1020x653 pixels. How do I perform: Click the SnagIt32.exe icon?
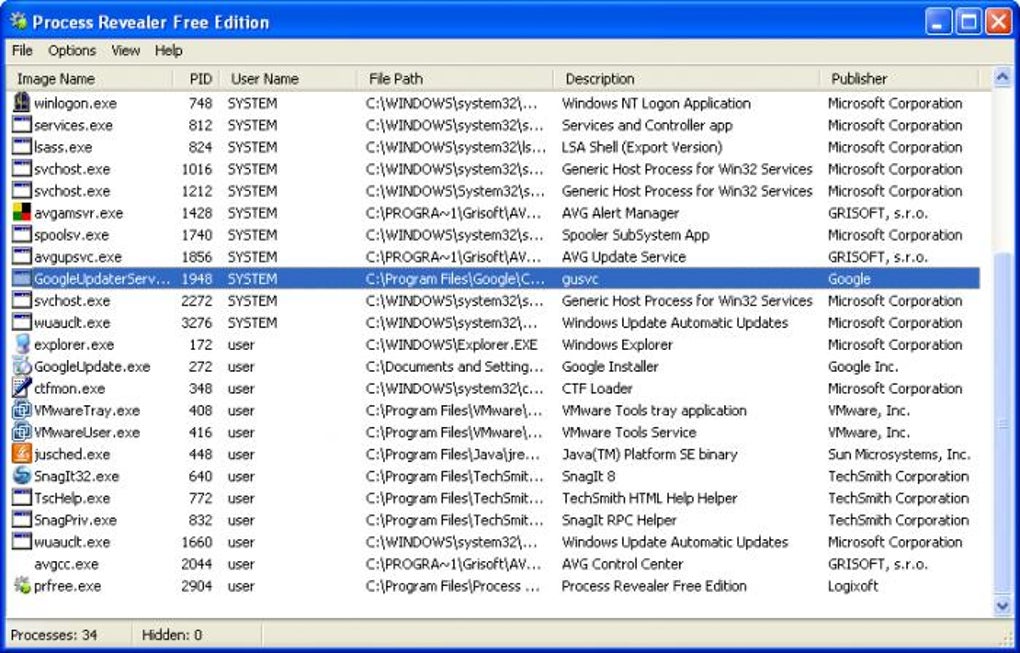[x=21, y=476]
